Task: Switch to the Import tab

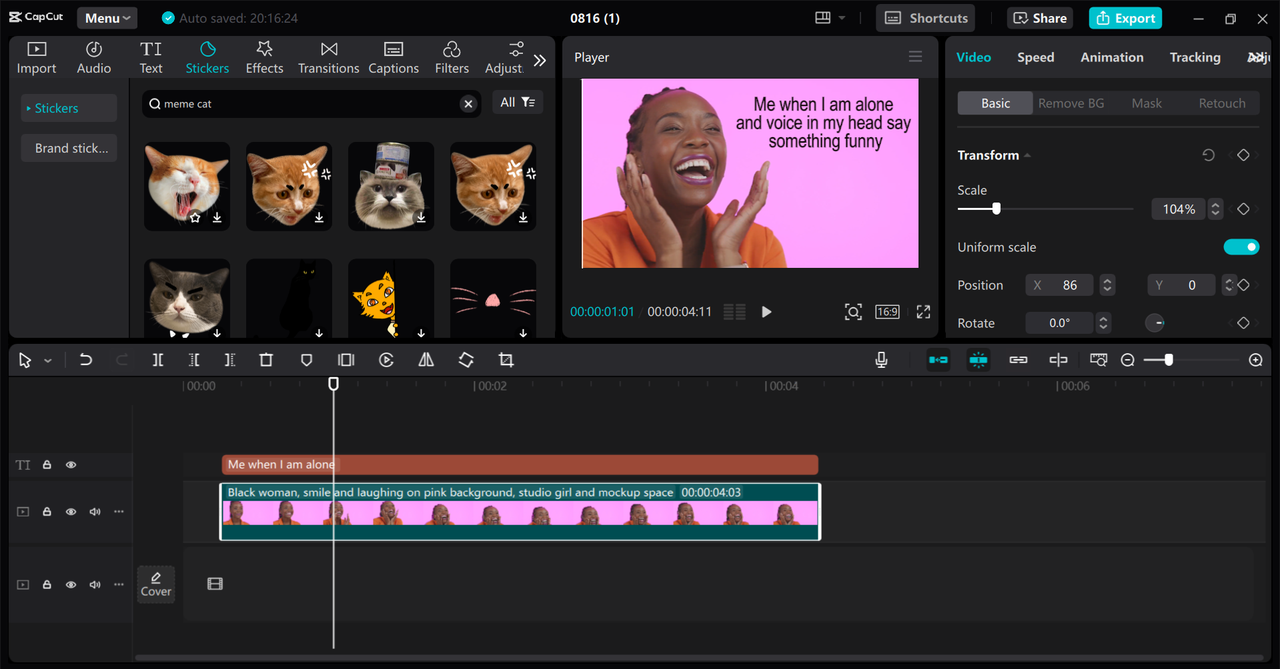Action: (x=36, y=58)
